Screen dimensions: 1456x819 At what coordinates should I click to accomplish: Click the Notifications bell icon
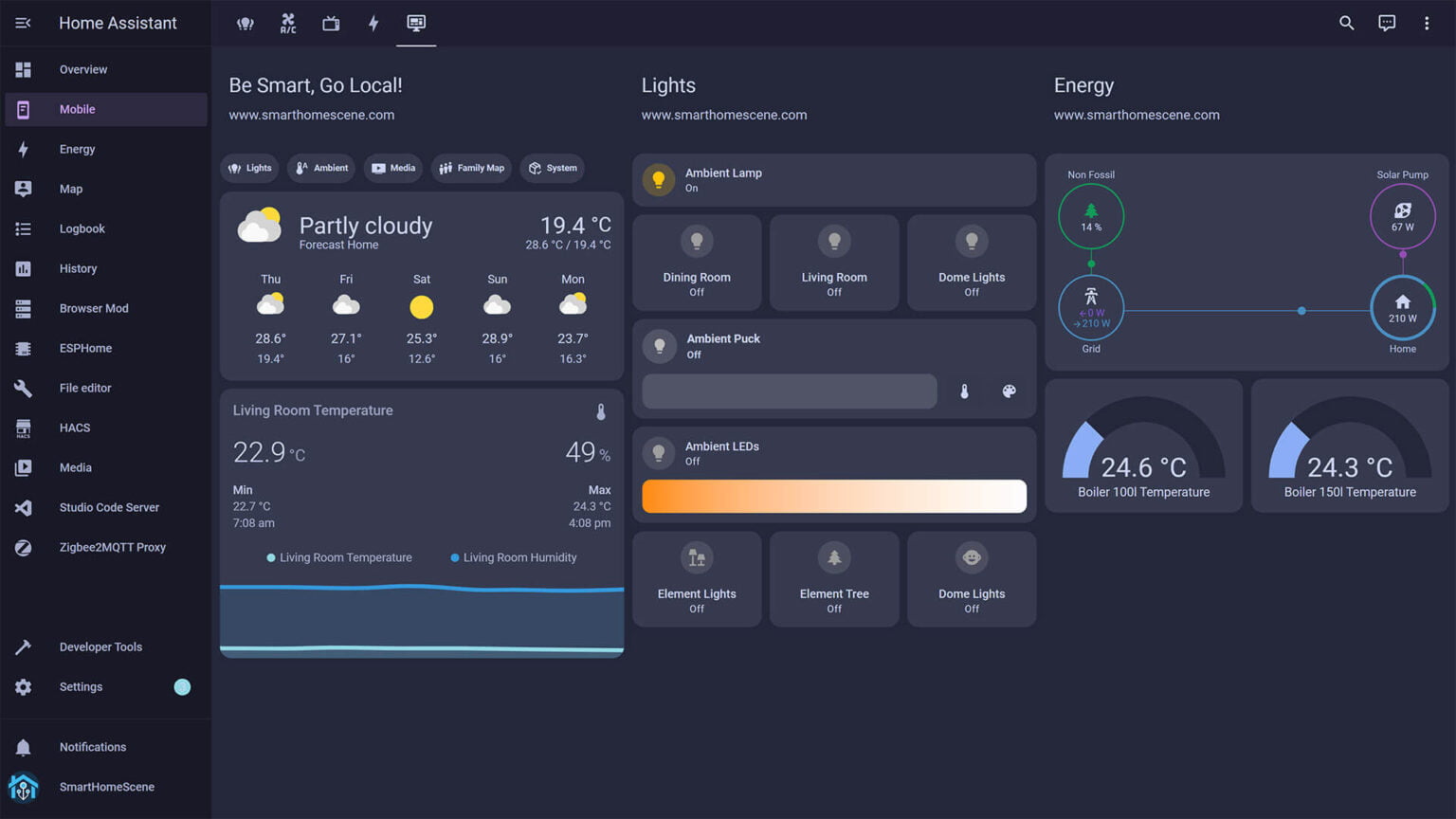[23, 747]
